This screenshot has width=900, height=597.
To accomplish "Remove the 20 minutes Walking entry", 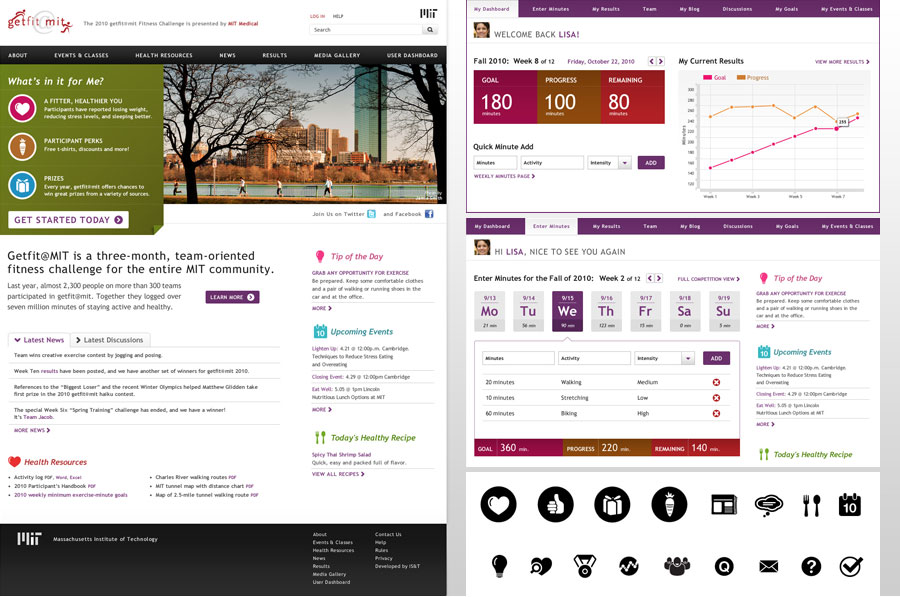I will pos(716,382).
